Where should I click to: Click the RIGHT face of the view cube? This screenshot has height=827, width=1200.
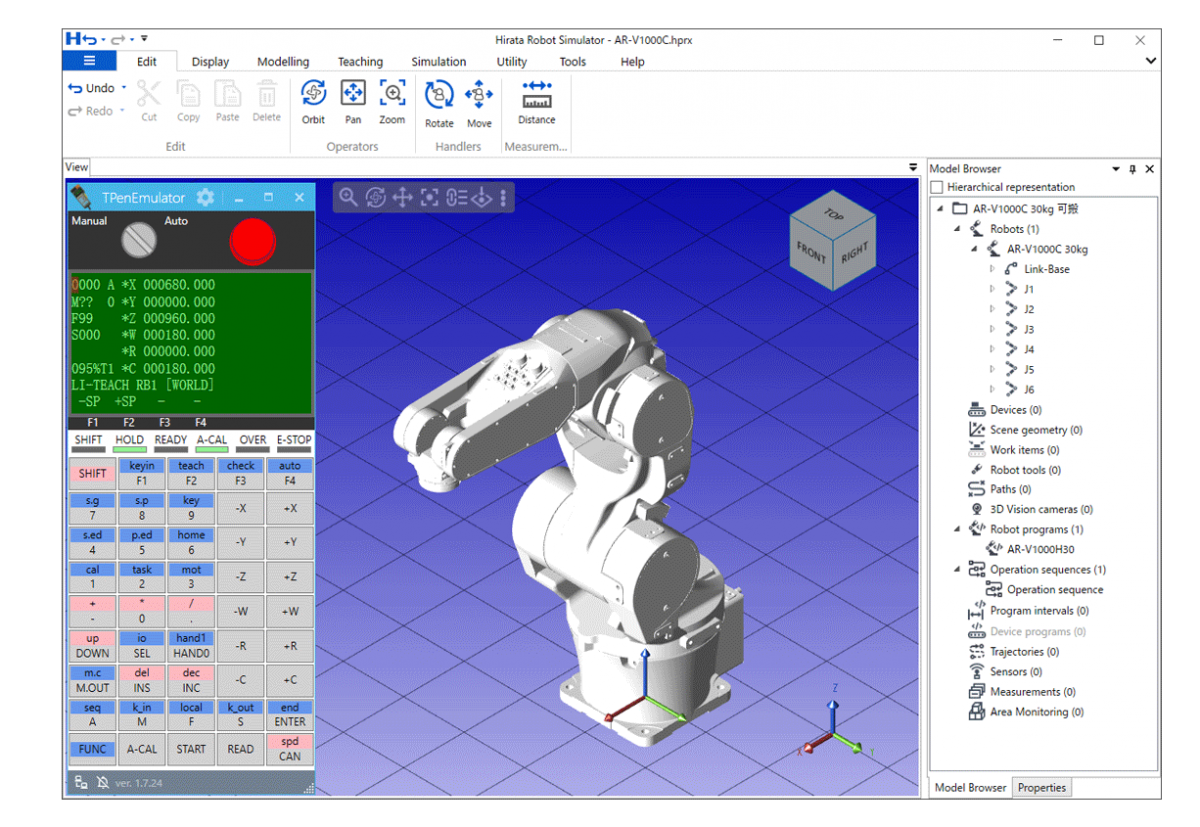[x=853, y=253]
